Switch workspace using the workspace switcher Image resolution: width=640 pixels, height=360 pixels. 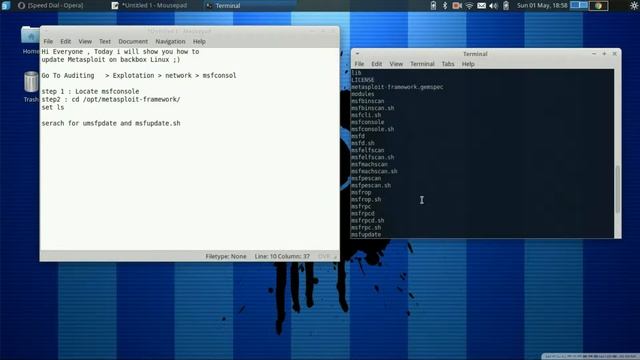coord(579,5)
